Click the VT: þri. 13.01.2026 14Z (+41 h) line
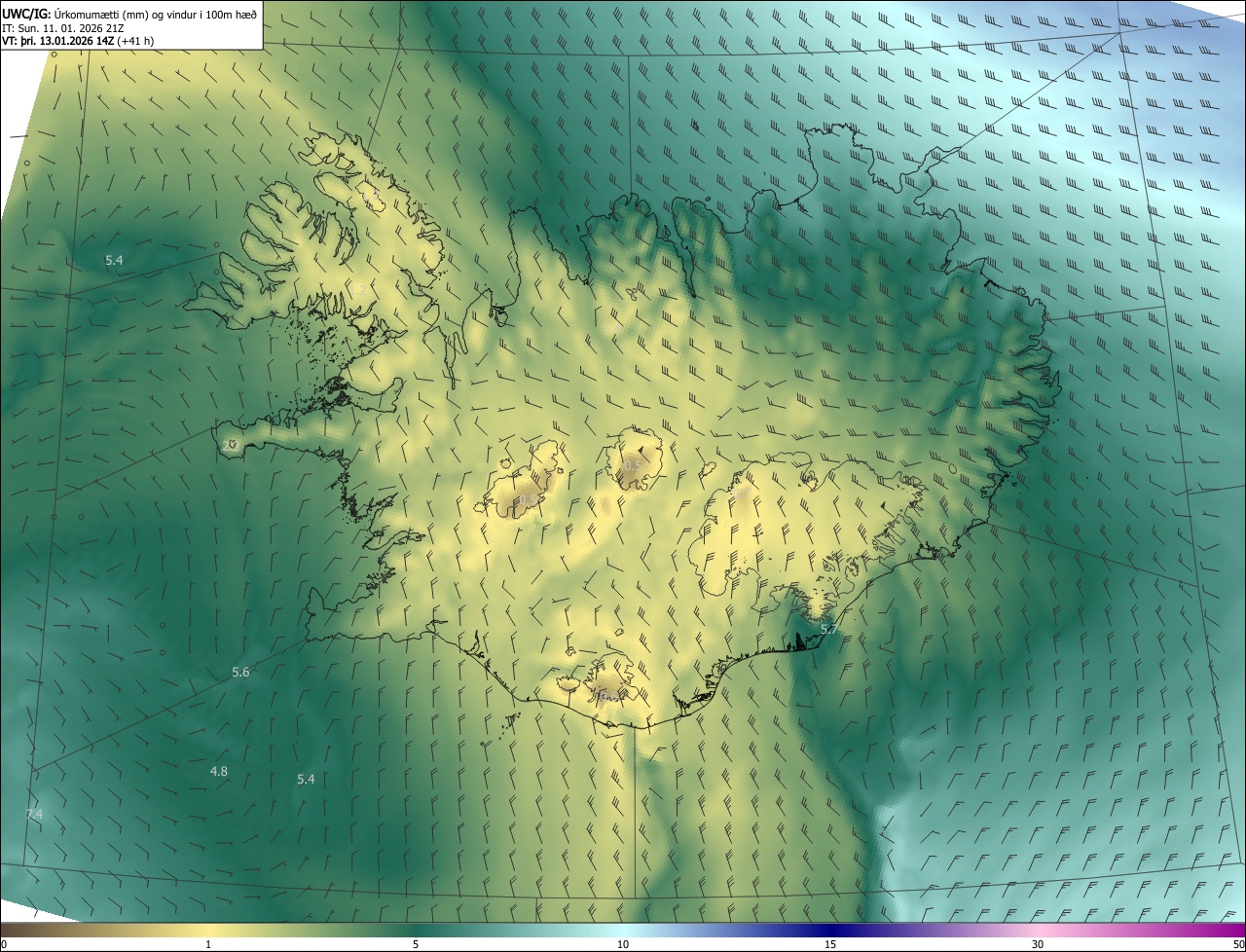This screenshot has height=952, width=1246. (x=77, y=41)
